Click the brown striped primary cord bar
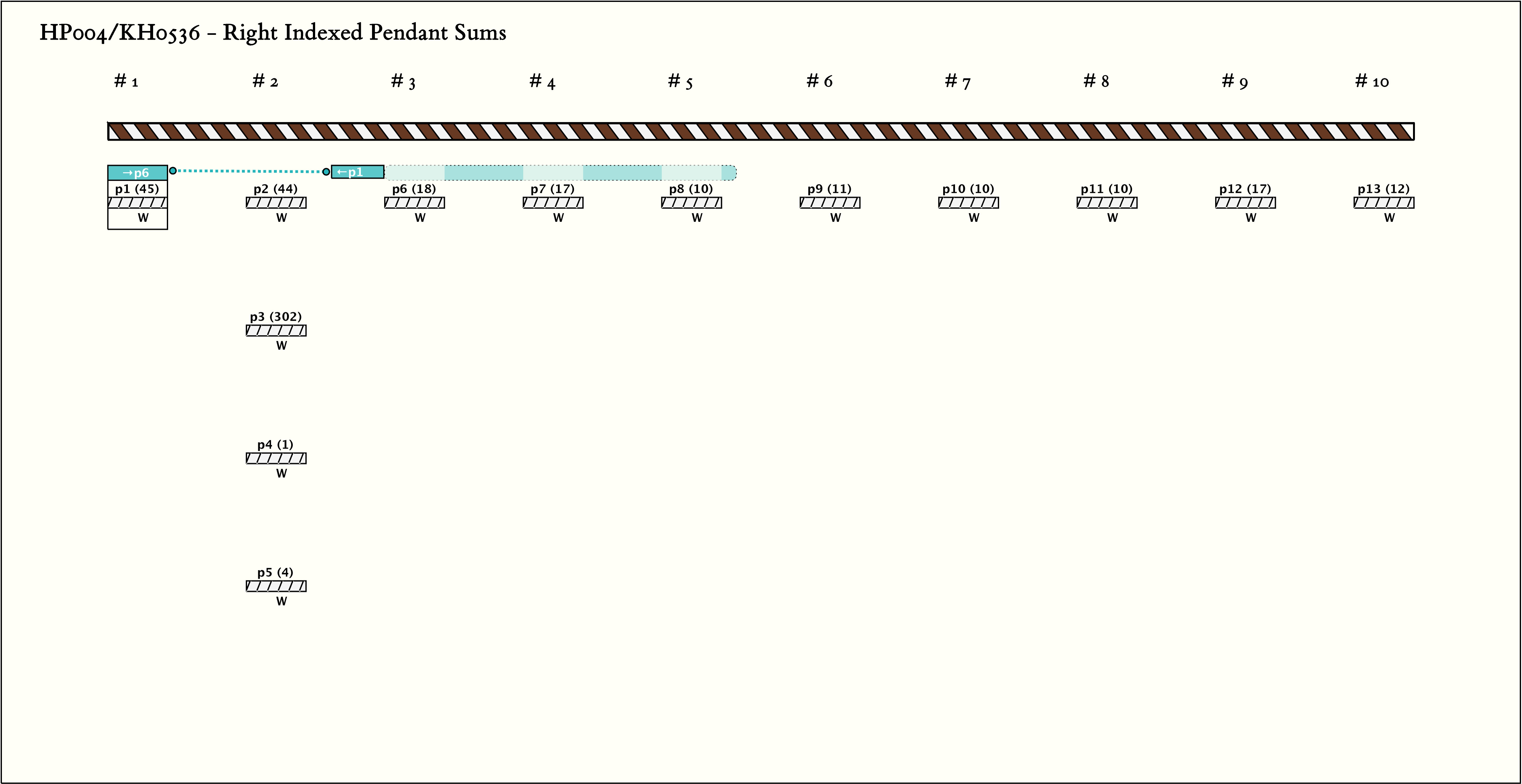Screen dimensions: 1522x784 click(761, 131)
